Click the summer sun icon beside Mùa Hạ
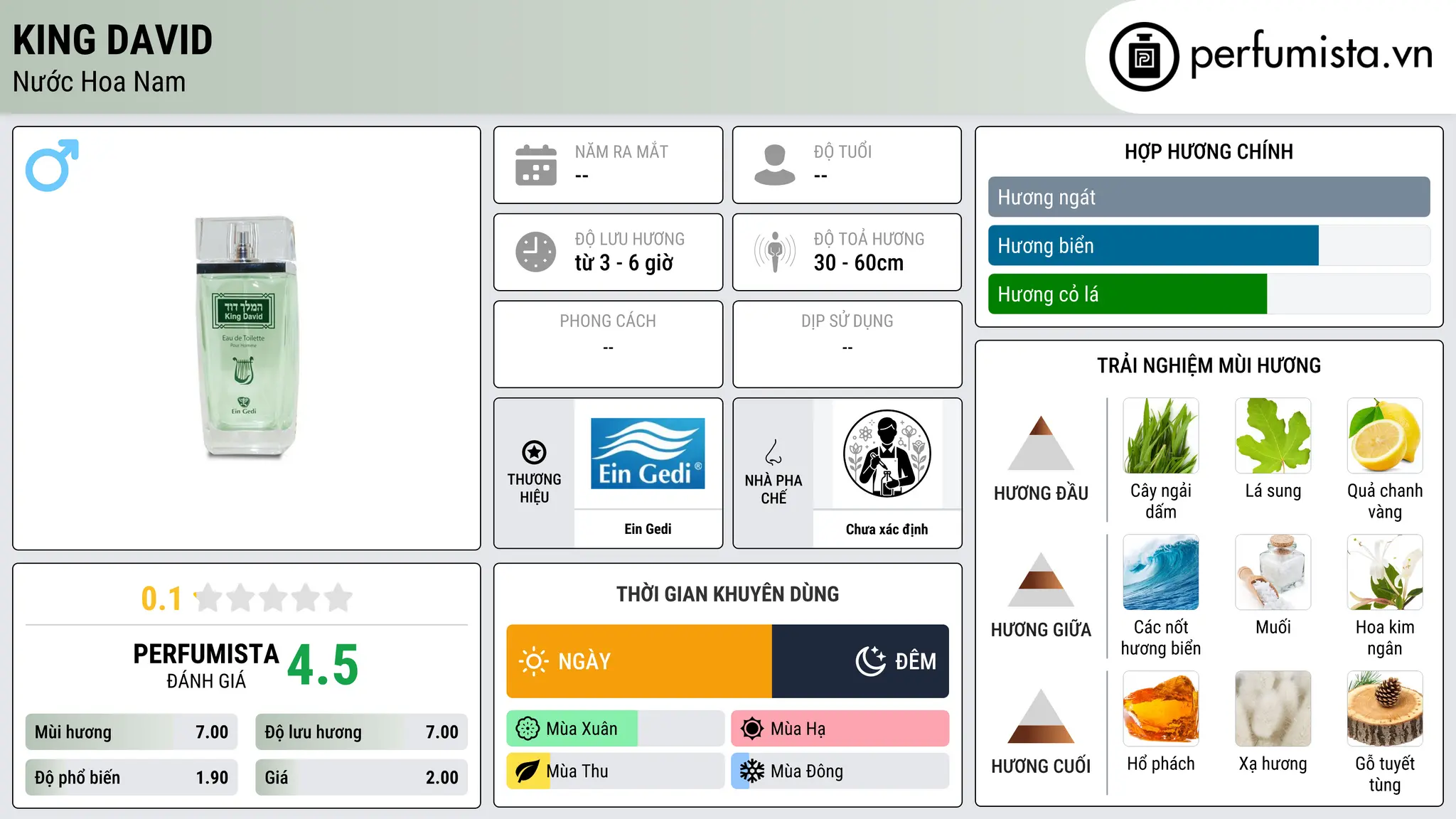The height and width of the screenshot is (819, 1456). tap(751, 729)
